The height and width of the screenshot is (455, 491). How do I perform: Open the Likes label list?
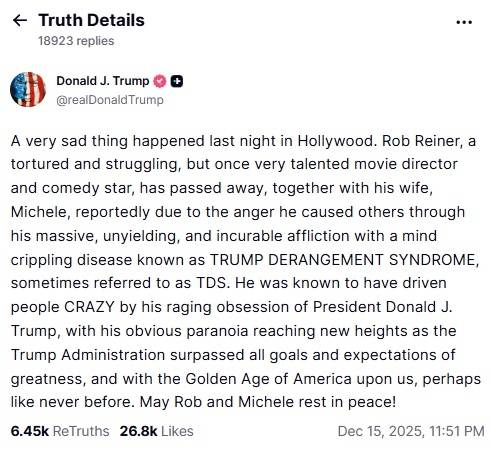(x=177, y=431)
